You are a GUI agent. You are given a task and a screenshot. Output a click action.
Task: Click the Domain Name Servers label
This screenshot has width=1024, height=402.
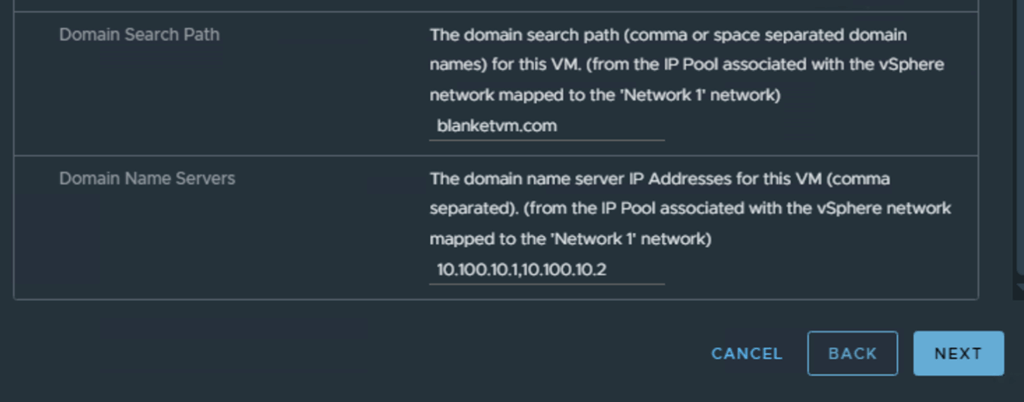[x=147, y=178]
